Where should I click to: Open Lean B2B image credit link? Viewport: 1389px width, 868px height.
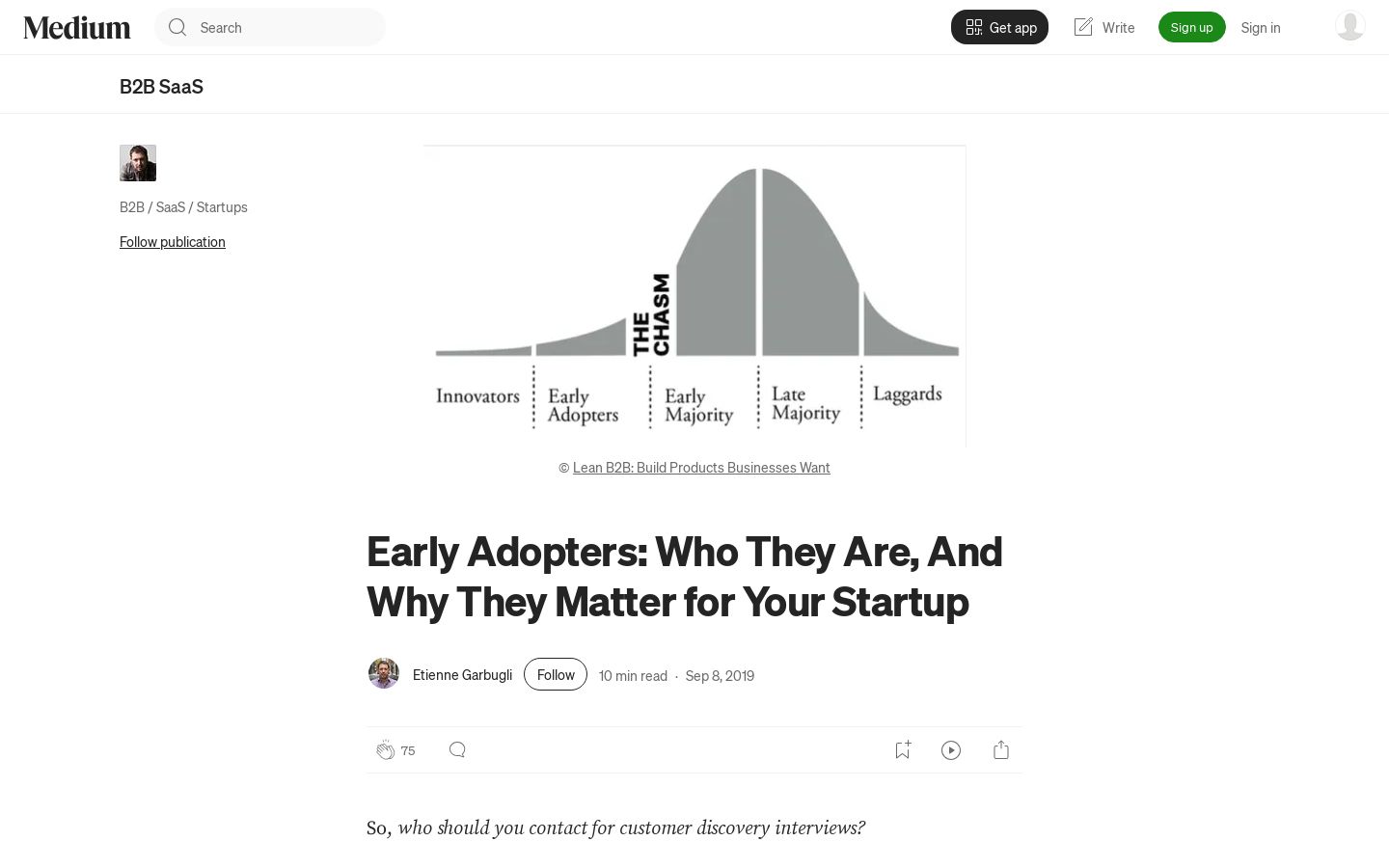point(701,468)
